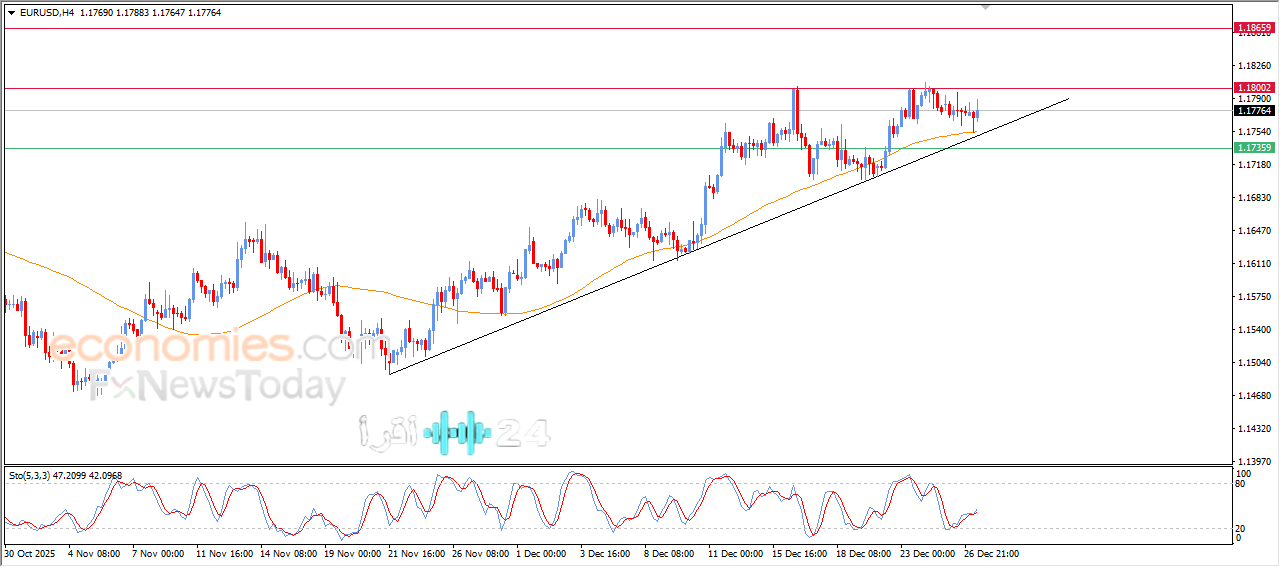1280x567 pixels.
Task: Click the upper end of black trendline
Action: tap(1068, 99)
